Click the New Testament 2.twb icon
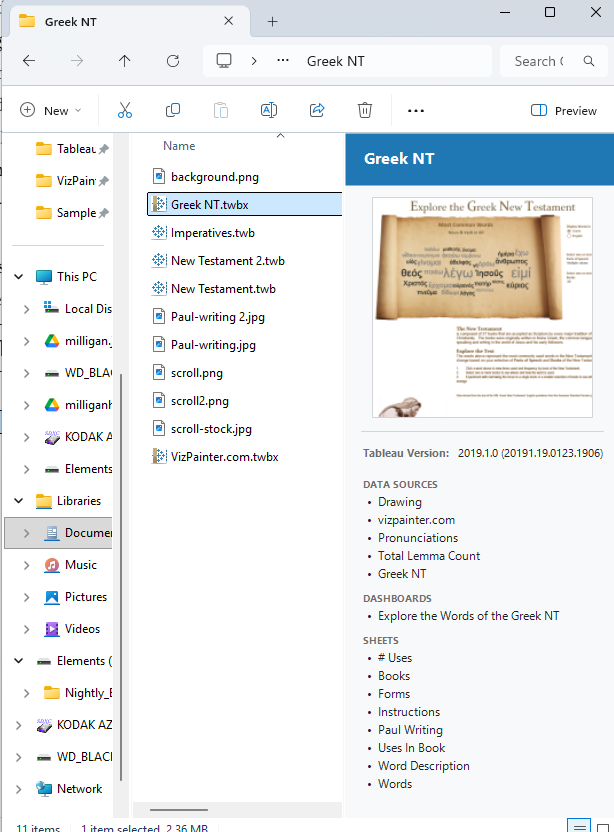Image resolution: width=614 pixels, height=832 pixels. pyautogui.click(x=159, y=261)
